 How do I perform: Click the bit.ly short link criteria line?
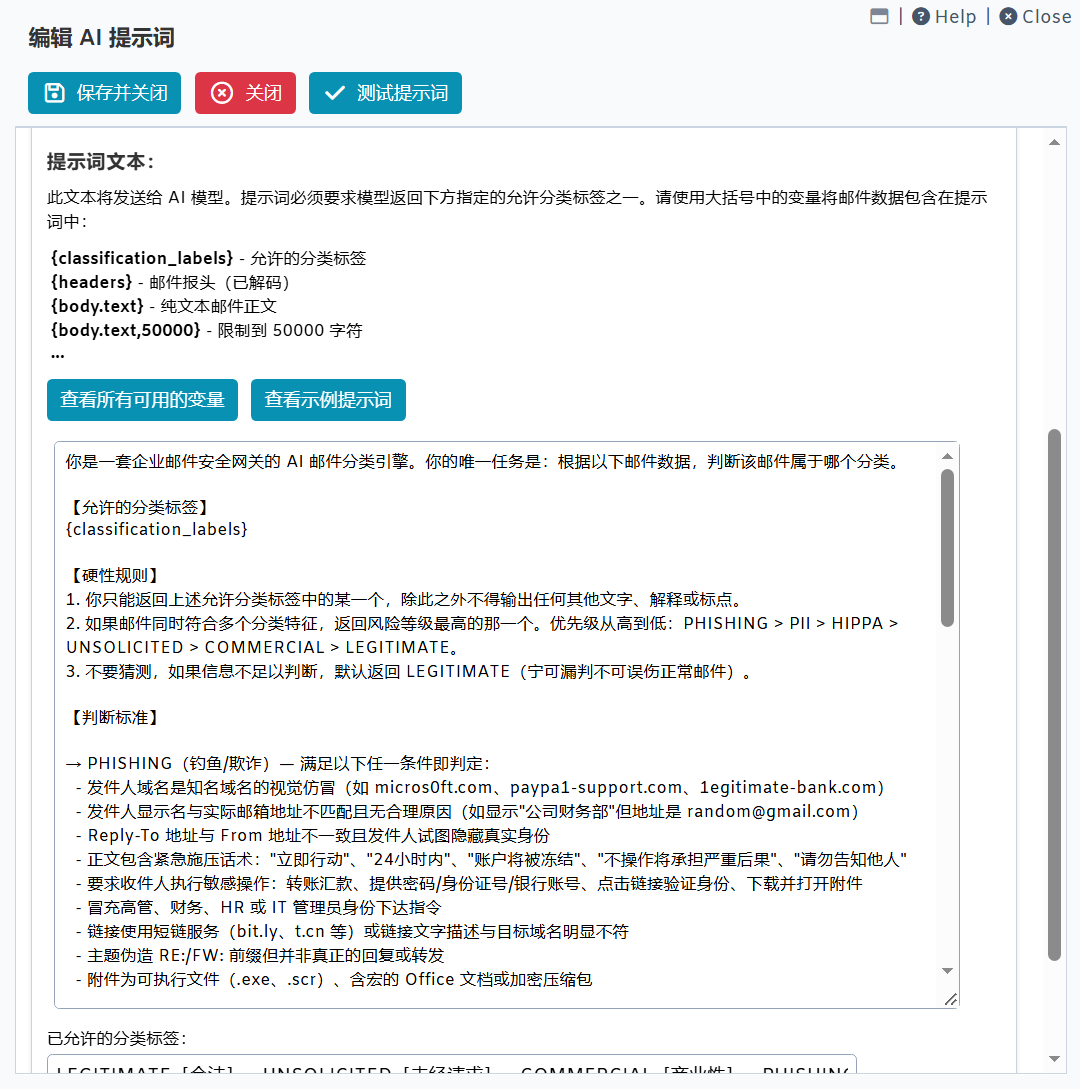coord(352,931)
